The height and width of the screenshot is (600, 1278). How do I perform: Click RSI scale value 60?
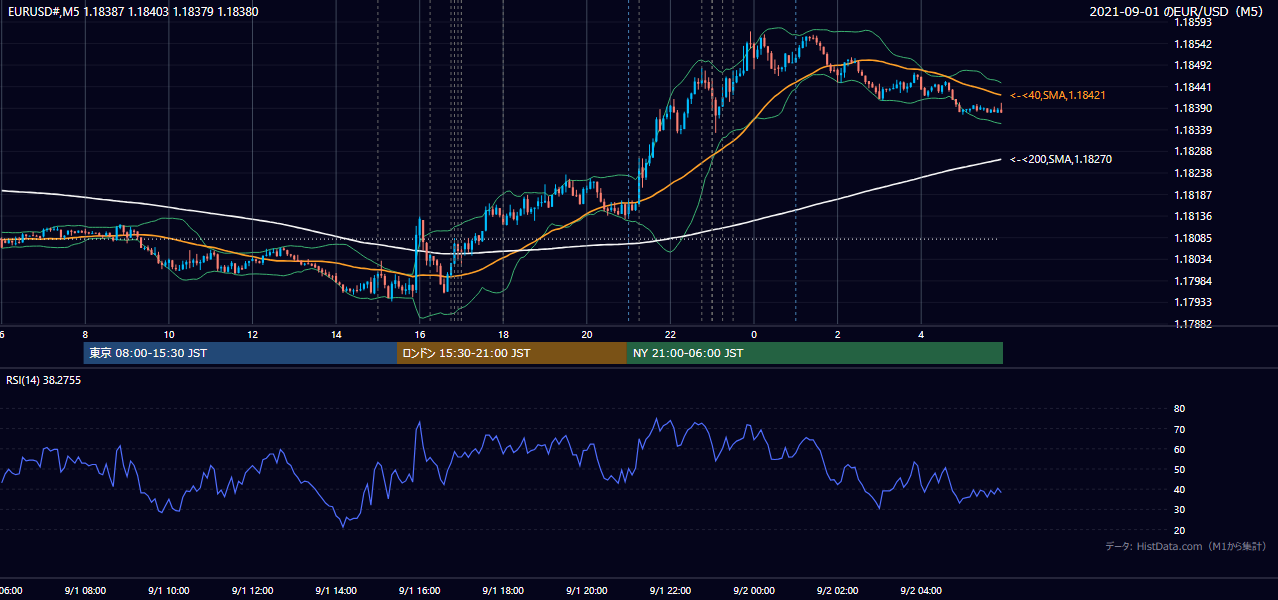click(x=1179, y=449)
